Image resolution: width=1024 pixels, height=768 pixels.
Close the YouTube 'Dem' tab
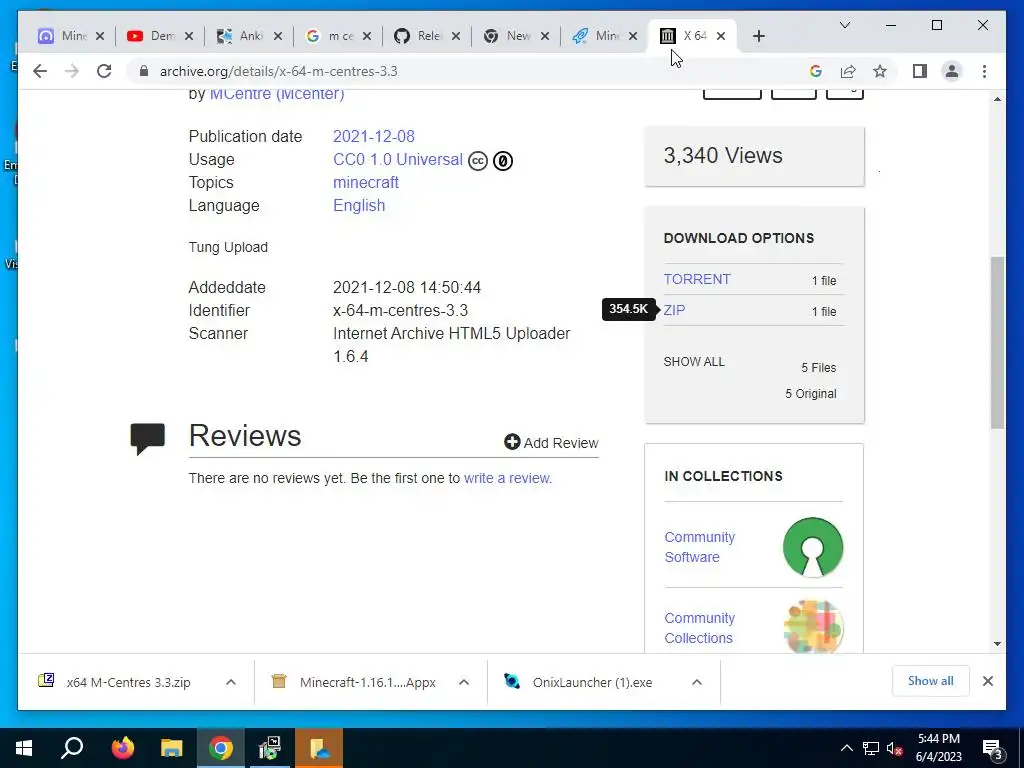coord(189,37)
